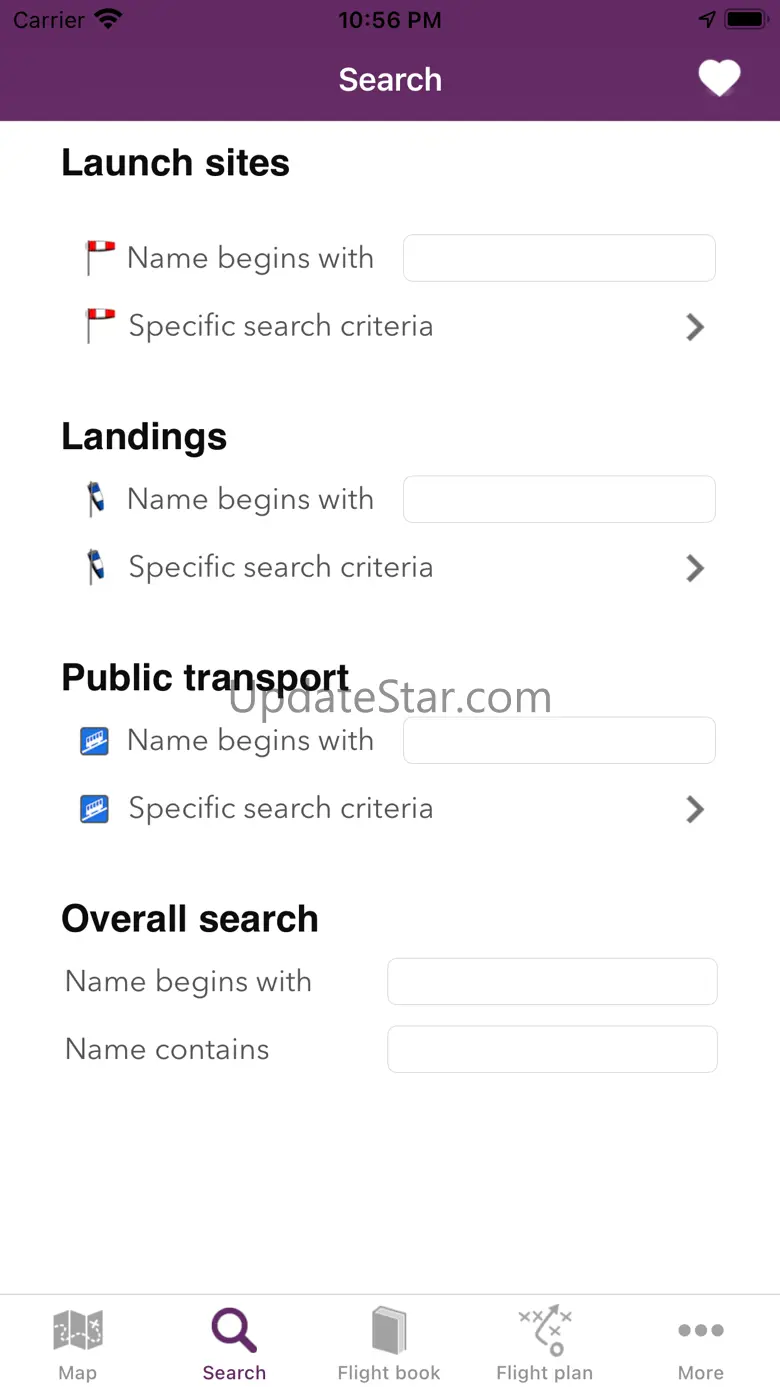Focus the Landings name begins with field
The height and width of the screenshot is (1387, 780).
(559, 499)
